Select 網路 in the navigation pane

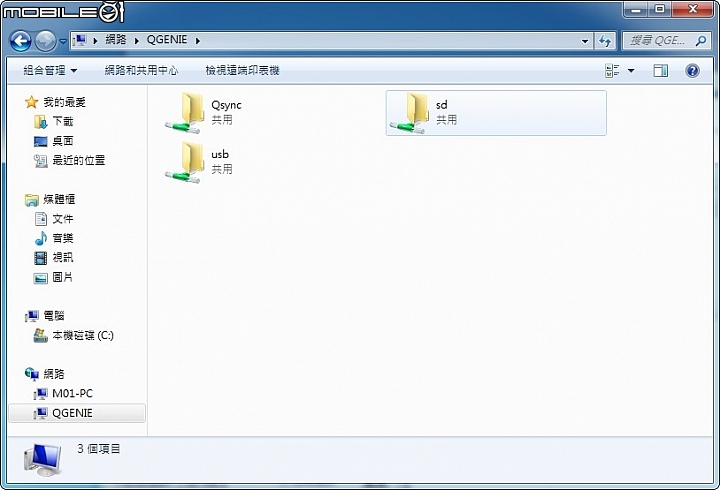click(54, 374)
